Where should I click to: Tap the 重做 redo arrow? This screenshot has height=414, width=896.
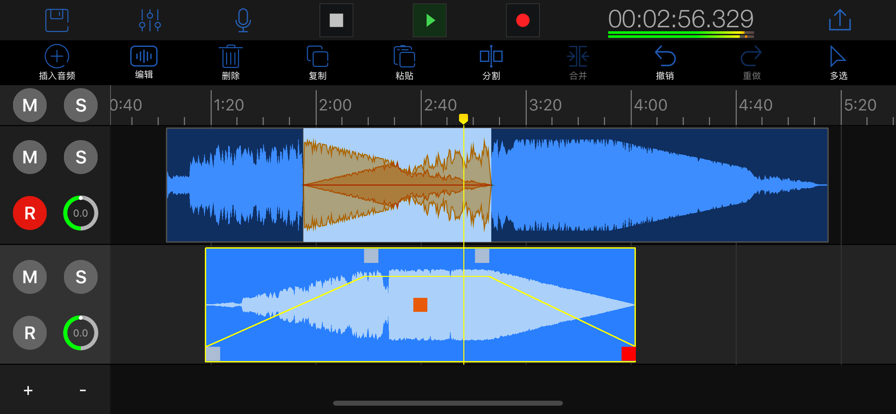[x=752, y=62]
